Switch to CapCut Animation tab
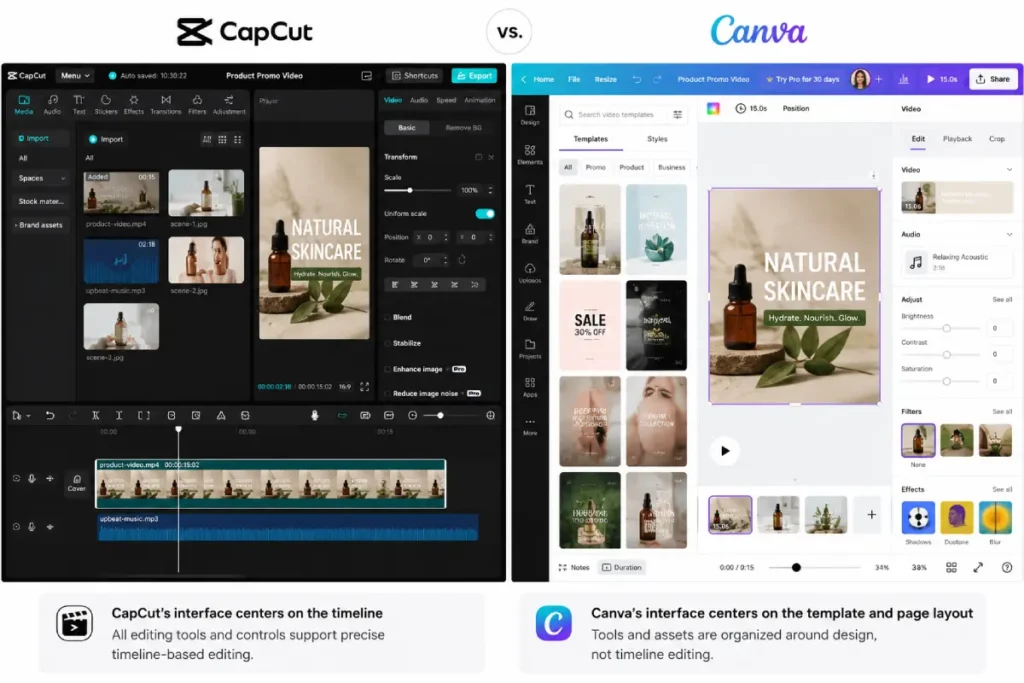 pos(479,101)
